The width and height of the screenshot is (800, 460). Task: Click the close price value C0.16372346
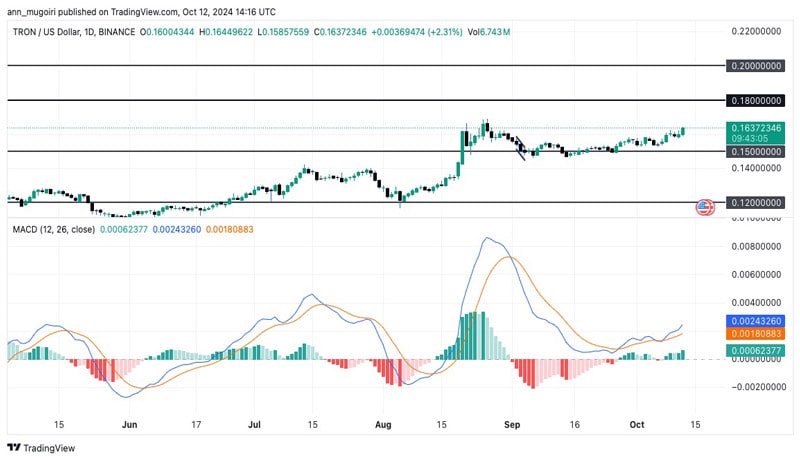(340, 32)
